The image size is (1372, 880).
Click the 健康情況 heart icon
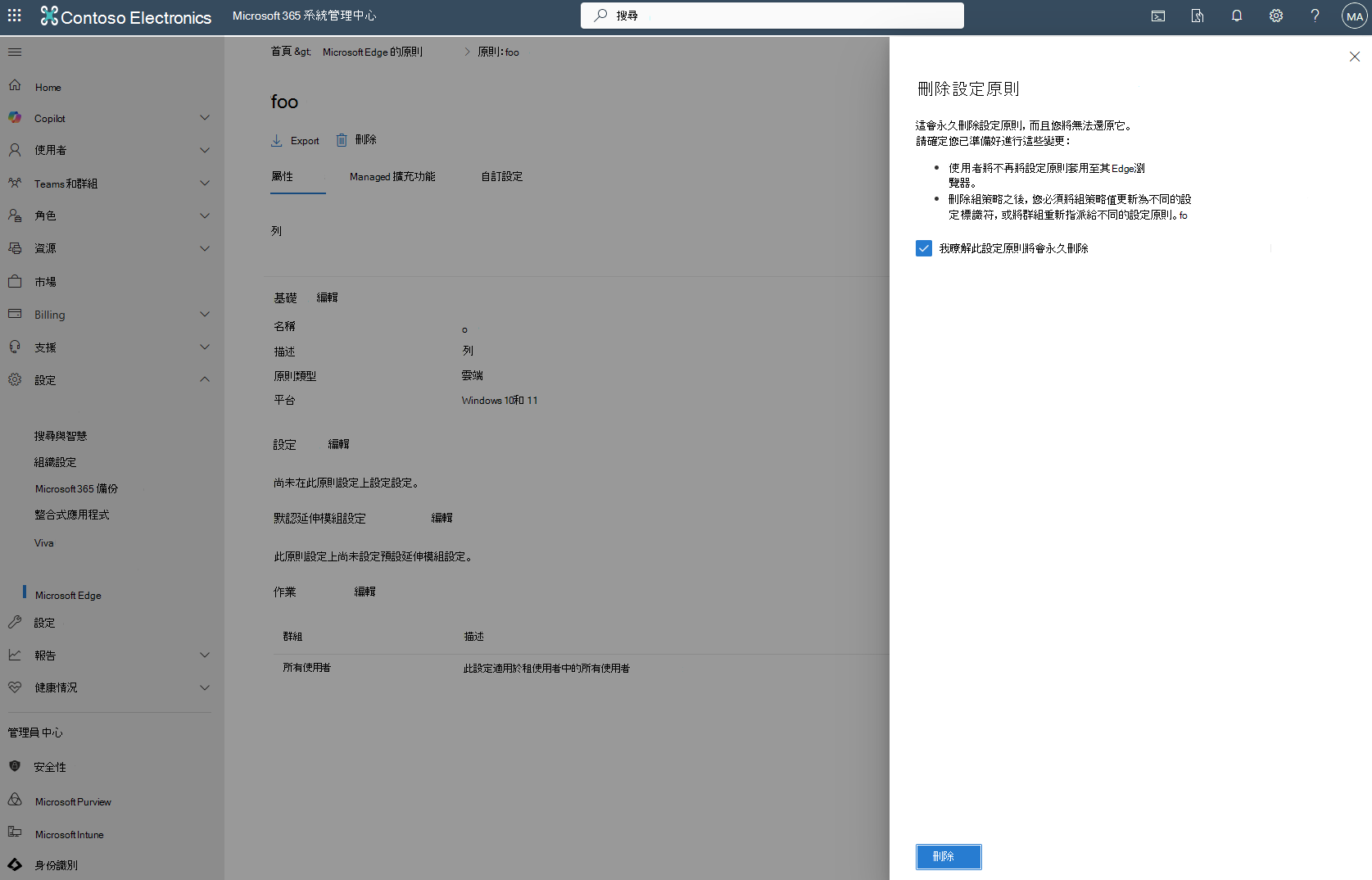15,687
